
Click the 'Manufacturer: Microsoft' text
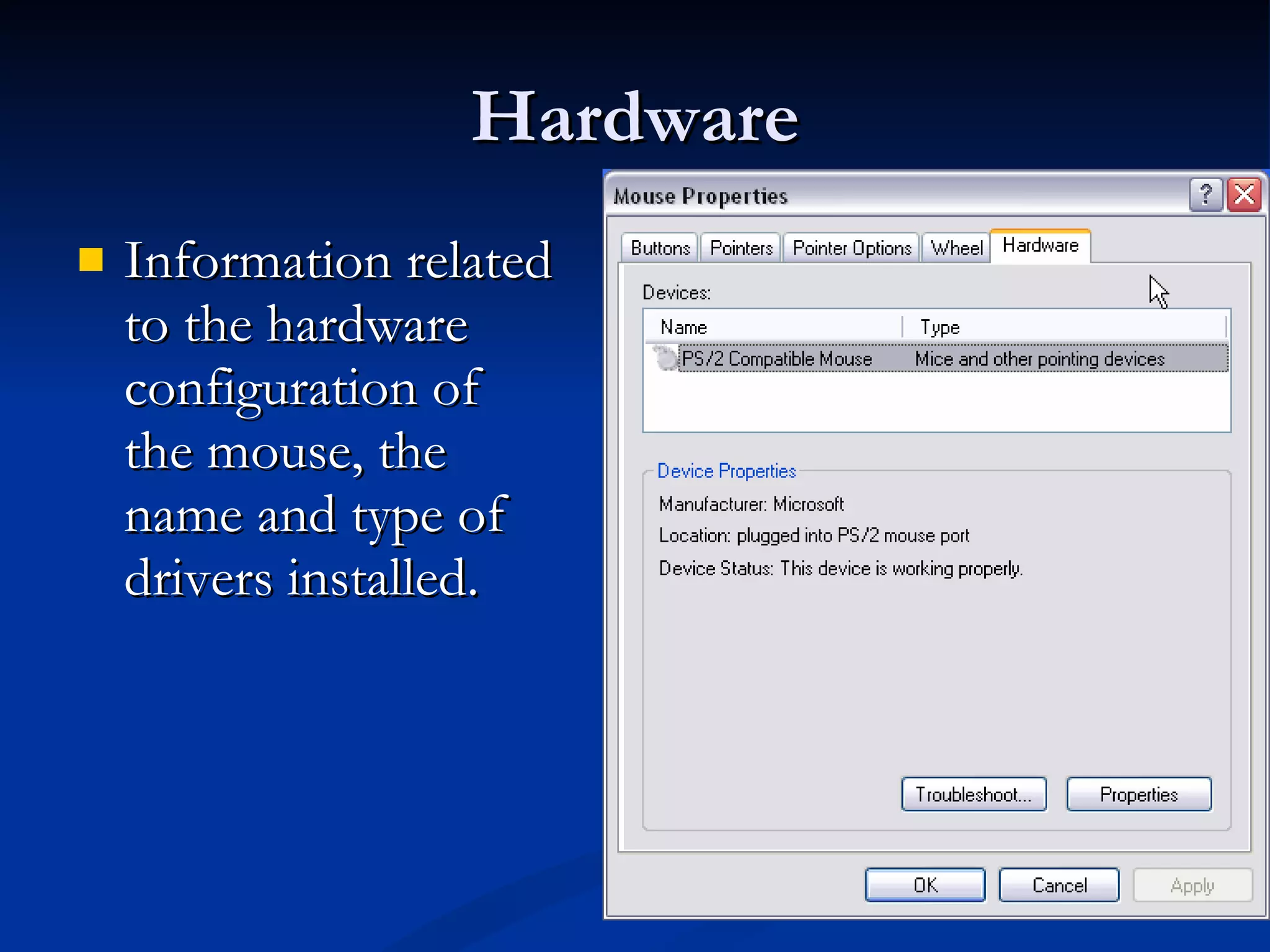(x=751, y=504)
